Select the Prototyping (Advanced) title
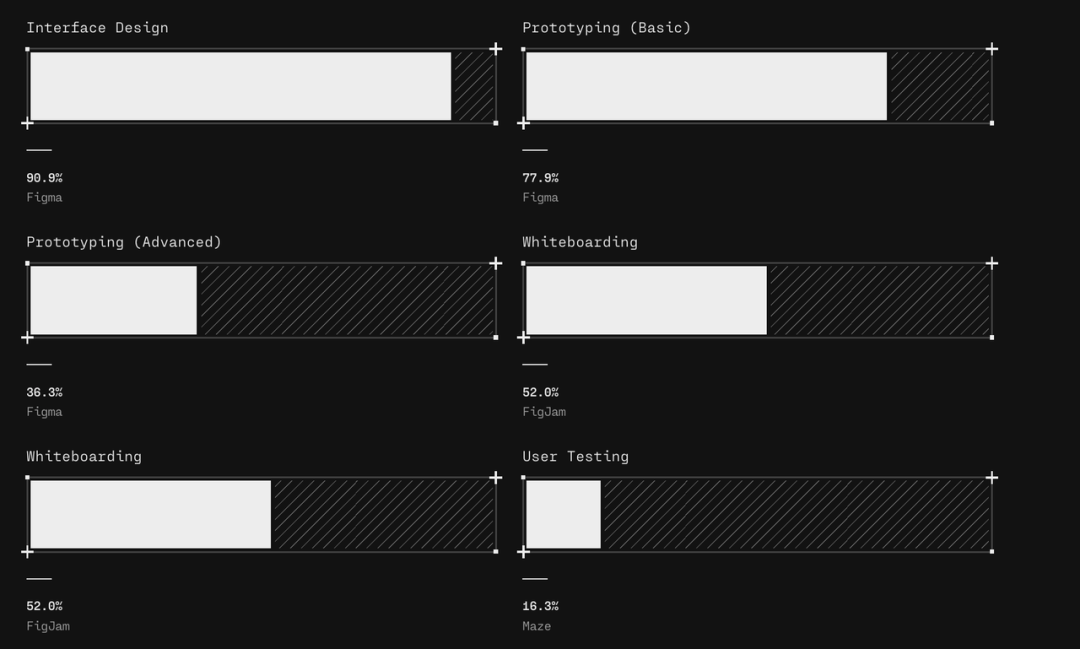This screenshot has height=649, width=1080. pos(124,242)
